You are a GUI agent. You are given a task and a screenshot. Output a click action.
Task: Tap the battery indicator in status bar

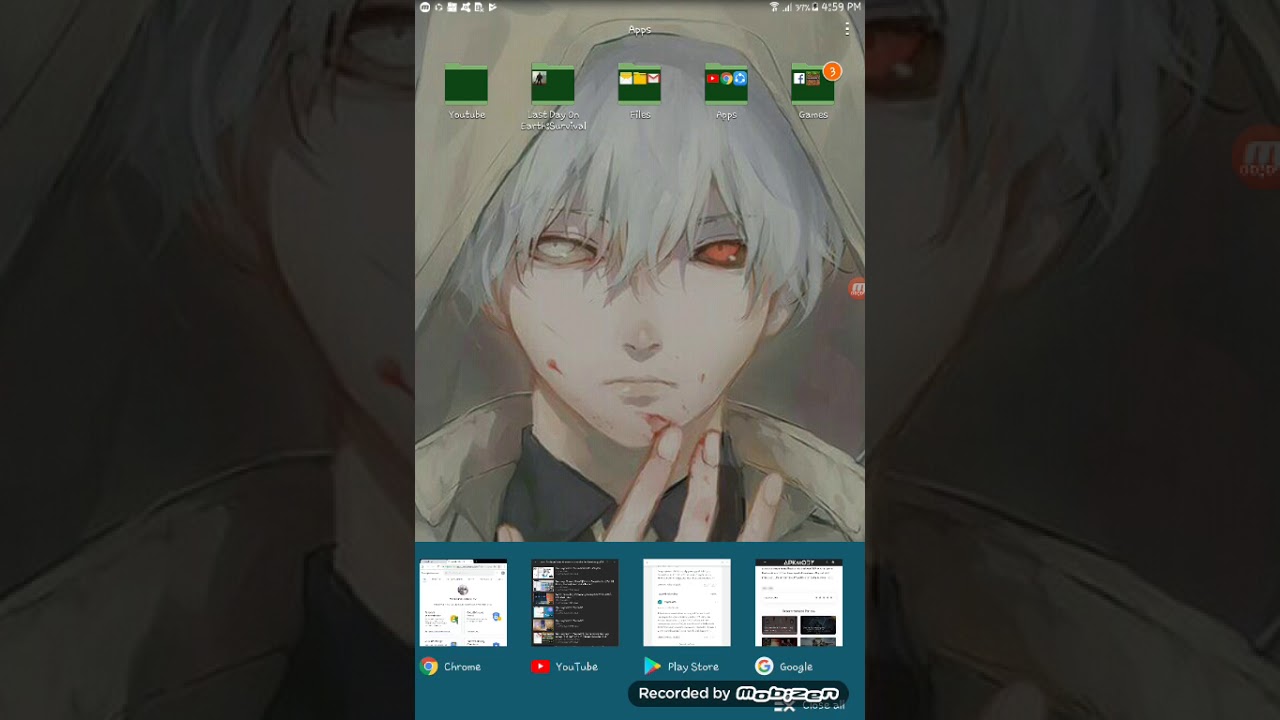click(815, 7)
